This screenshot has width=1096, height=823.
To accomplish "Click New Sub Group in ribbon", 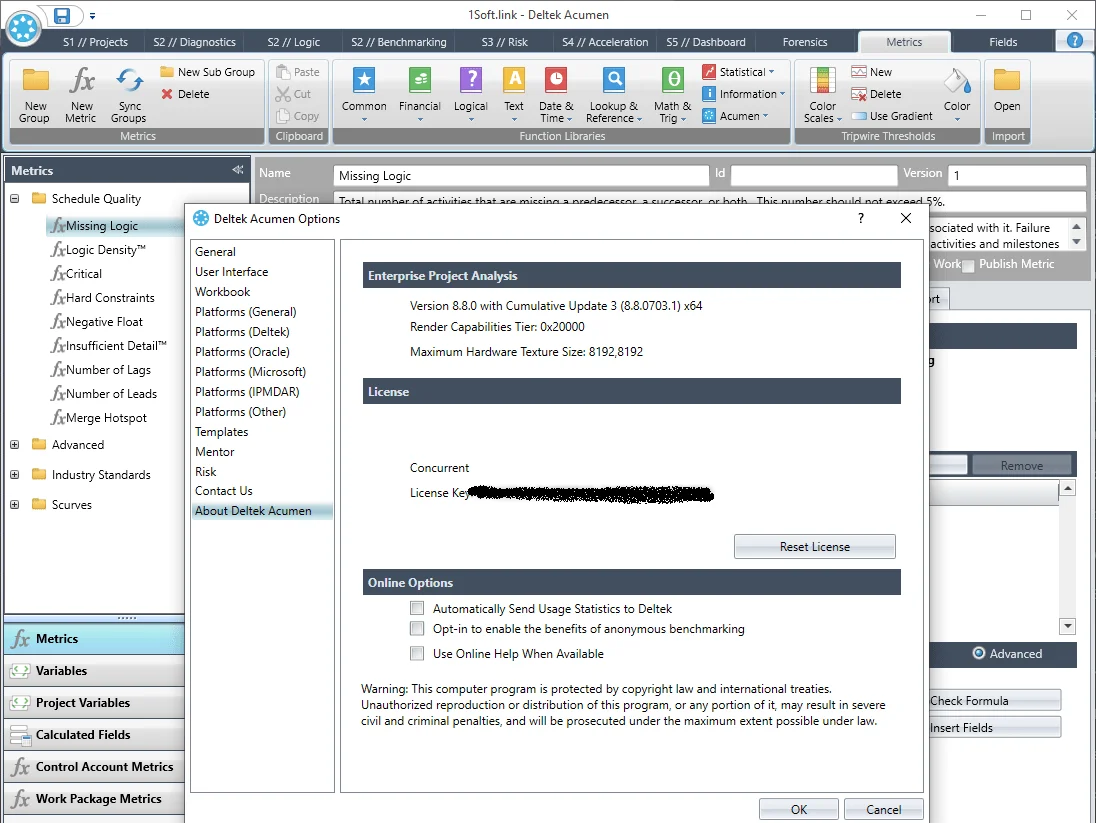I will pos(208,72).
